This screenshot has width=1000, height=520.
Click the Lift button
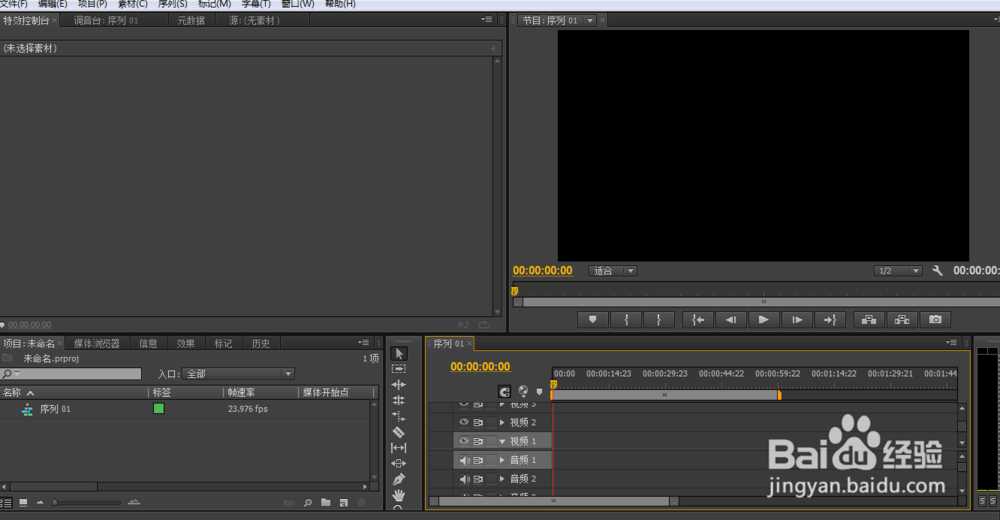869,320
